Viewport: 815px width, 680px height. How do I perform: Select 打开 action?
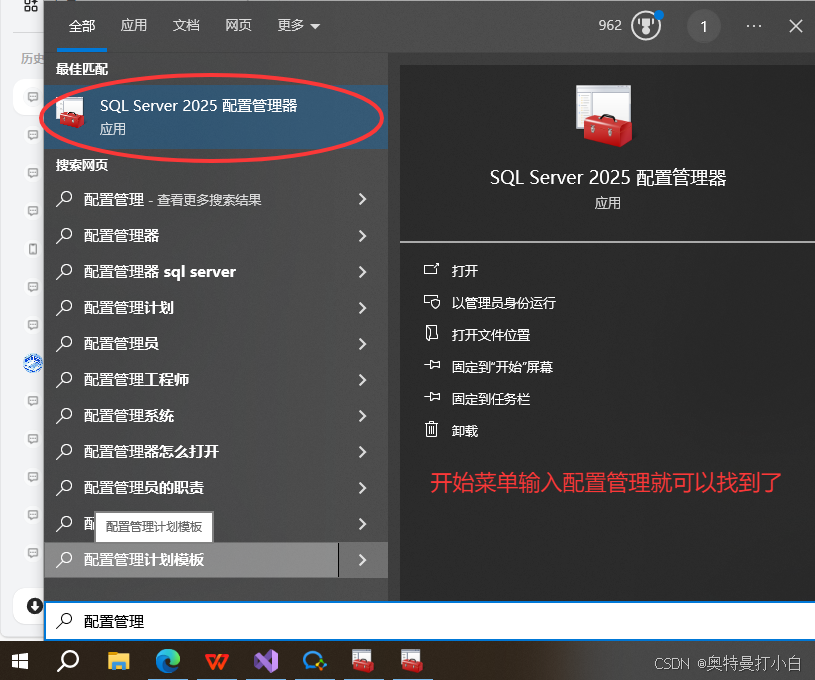pyautogui.click(x=465, y=271)
